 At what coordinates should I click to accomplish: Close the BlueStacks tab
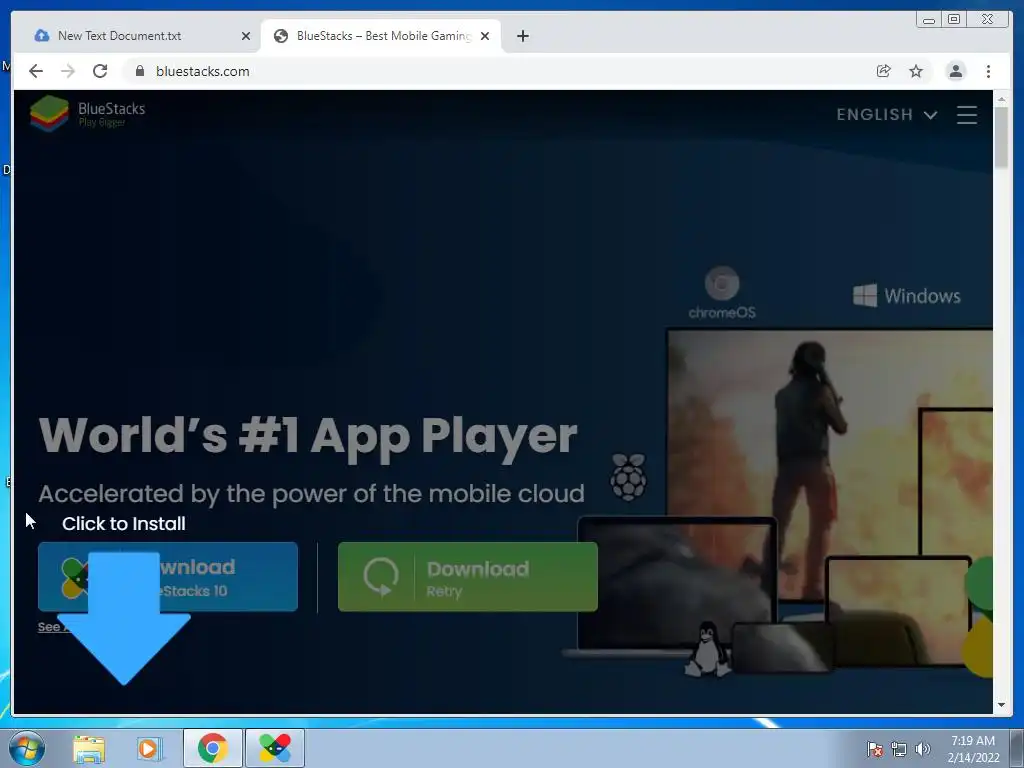pos(485,36)
